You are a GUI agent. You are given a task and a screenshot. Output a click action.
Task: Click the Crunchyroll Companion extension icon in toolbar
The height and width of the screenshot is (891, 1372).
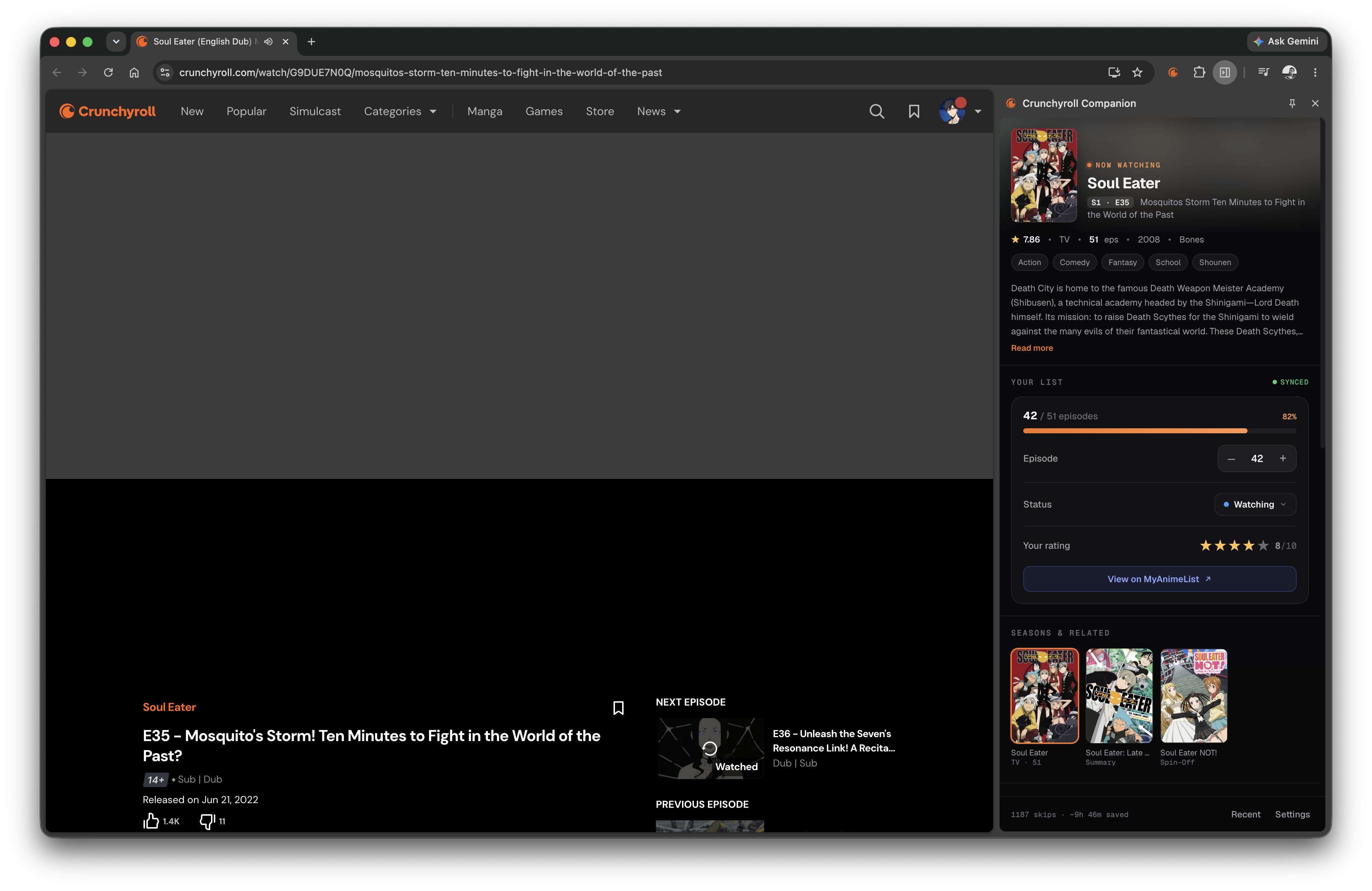coord(1173,72)
